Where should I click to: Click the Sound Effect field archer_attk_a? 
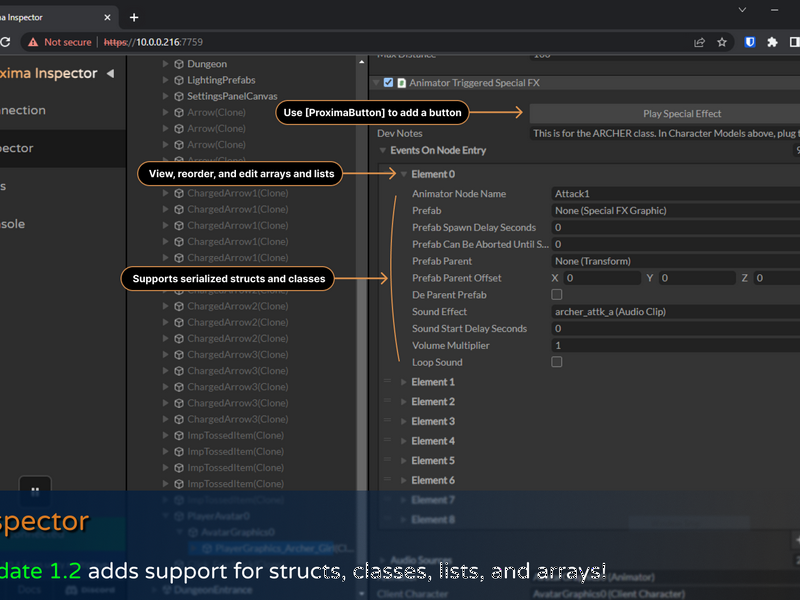[676, 312]
